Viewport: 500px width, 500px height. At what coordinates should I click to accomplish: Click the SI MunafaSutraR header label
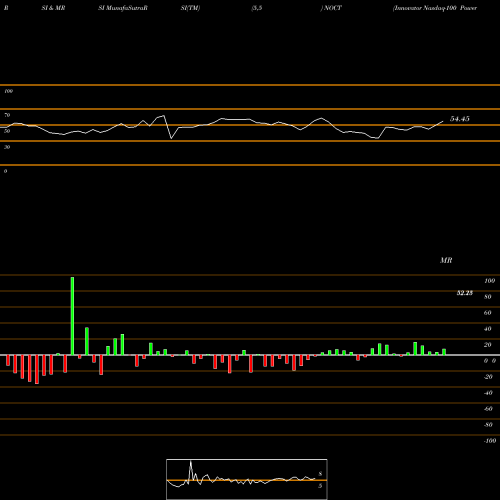point(123,8)
